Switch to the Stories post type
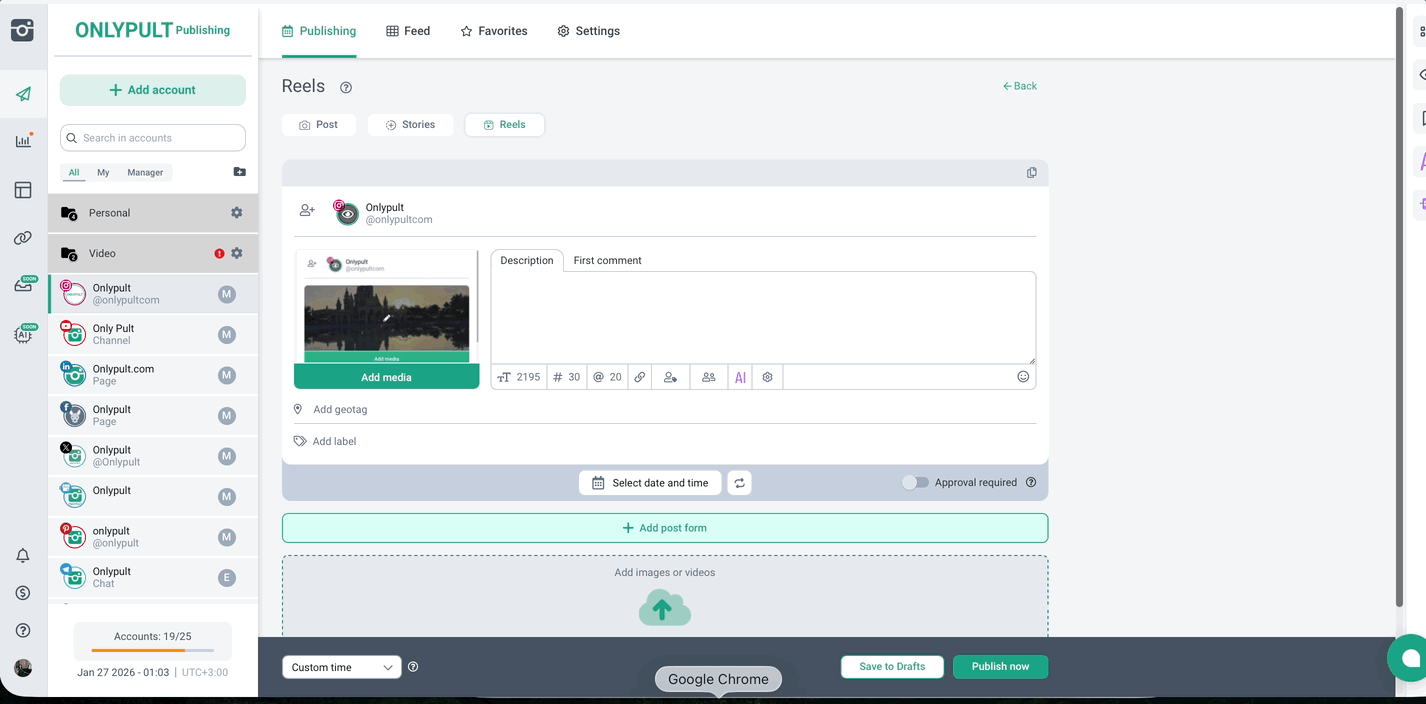The width and height of the screenshot is (1426, 704). click(410, 125)
